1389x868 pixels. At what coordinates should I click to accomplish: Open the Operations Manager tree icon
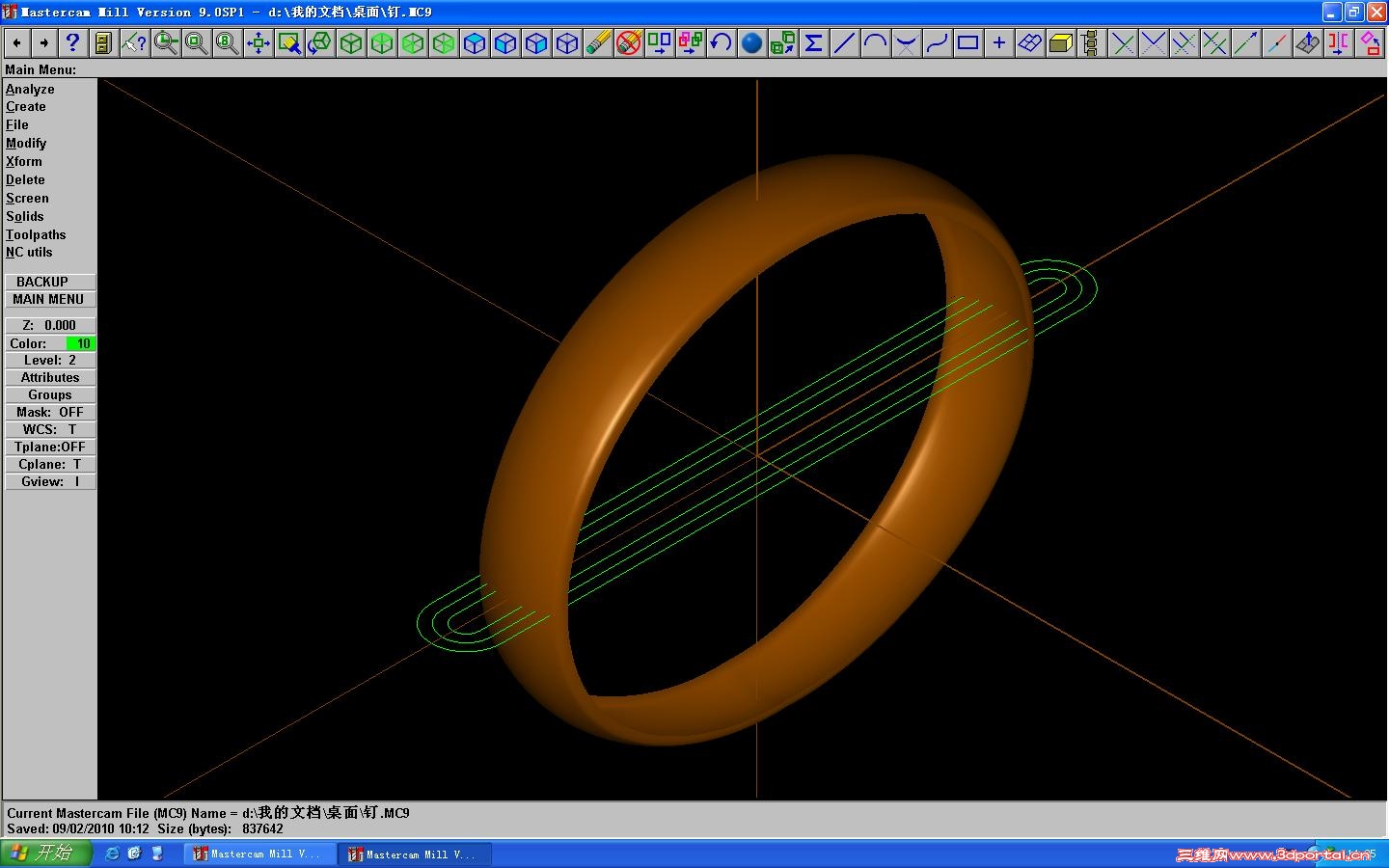pyautogui.click(x=1091, y=42)
